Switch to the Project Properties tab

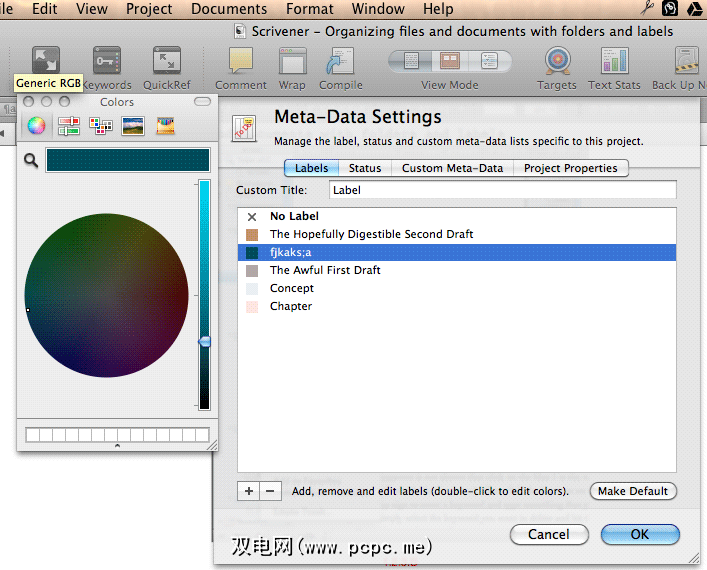(570, 168)
